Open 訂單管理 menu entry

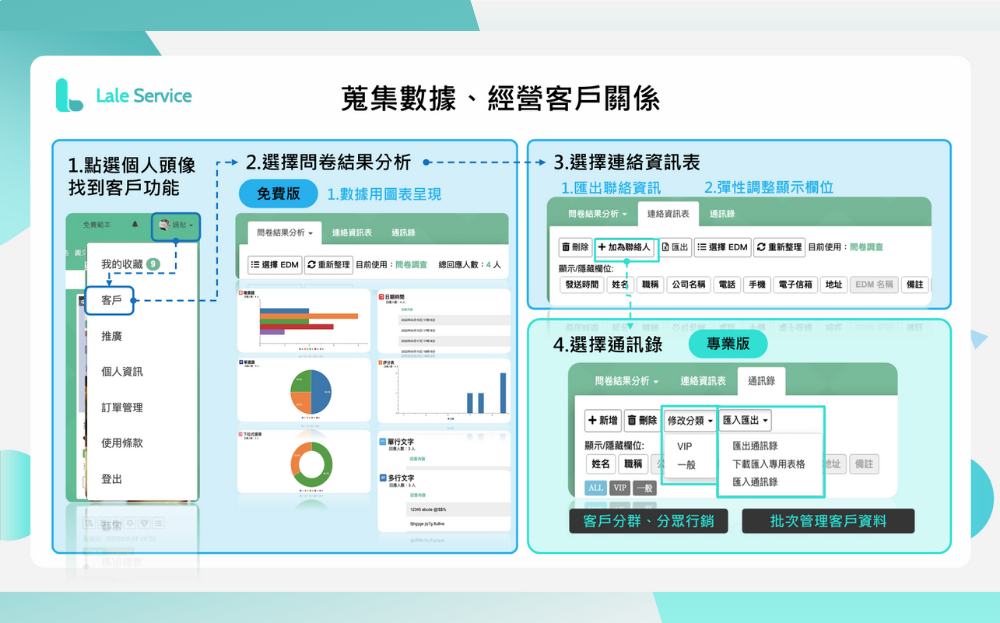pyautogui.click(x=122, y=407)
